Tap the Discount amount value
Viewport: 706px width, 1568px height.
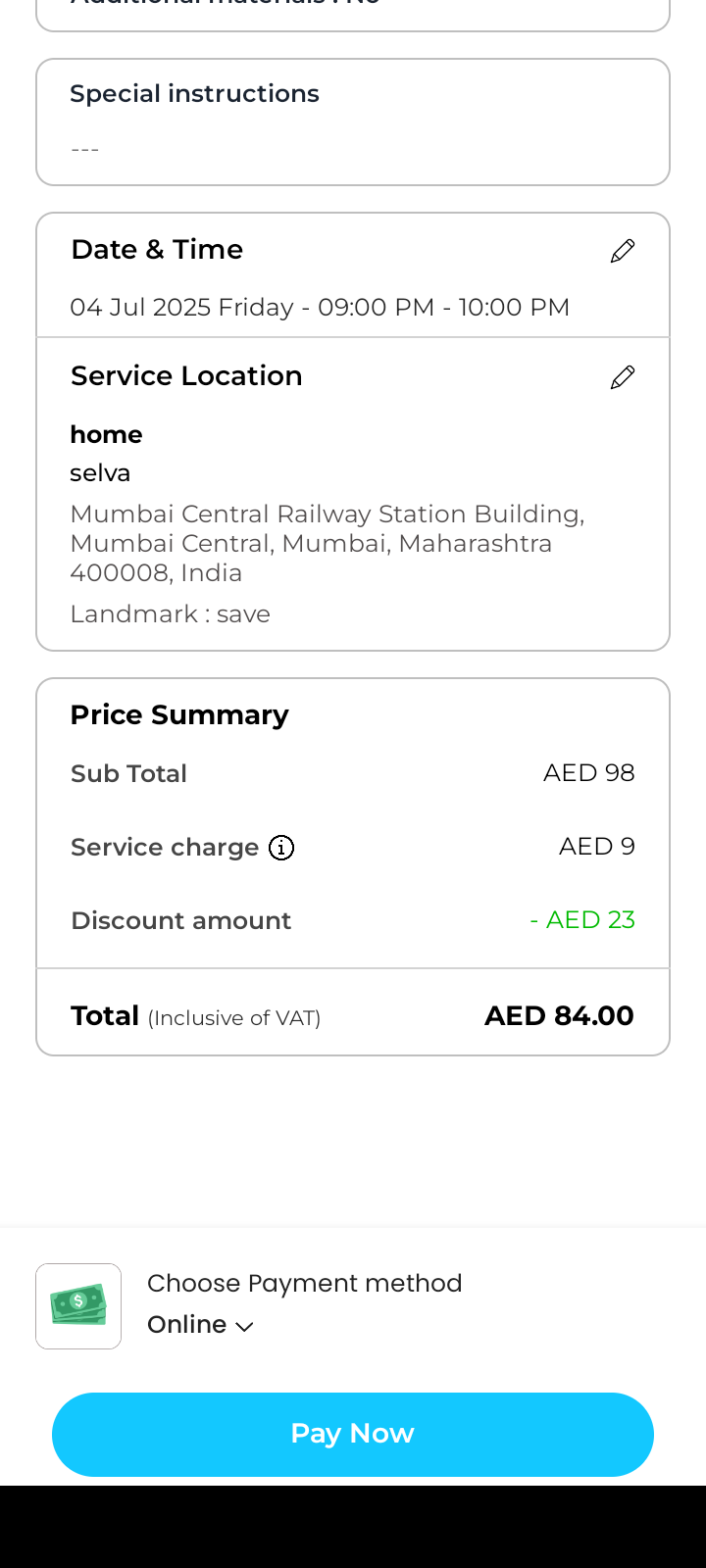click(x=582, y=920)
